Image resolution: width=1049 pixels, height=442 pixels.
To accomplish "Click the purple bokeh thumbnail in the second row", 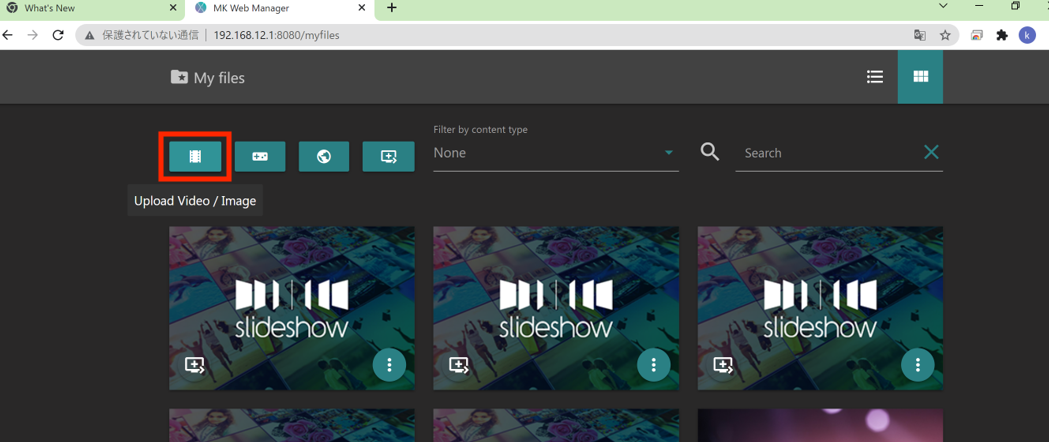I will (820, 425).
